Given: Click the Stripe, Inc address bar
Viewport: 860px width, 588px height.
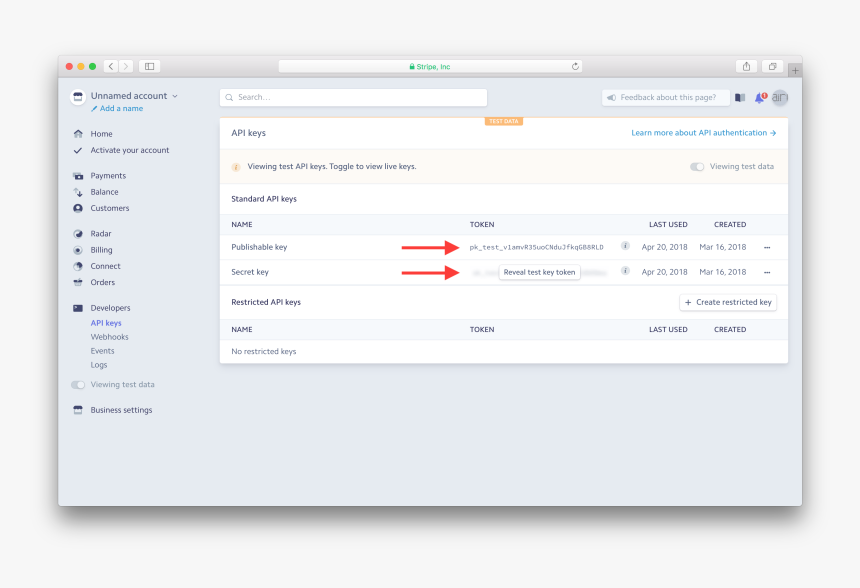Looking at the screenshot, I should pyautogui.click(x=430, y=66).
